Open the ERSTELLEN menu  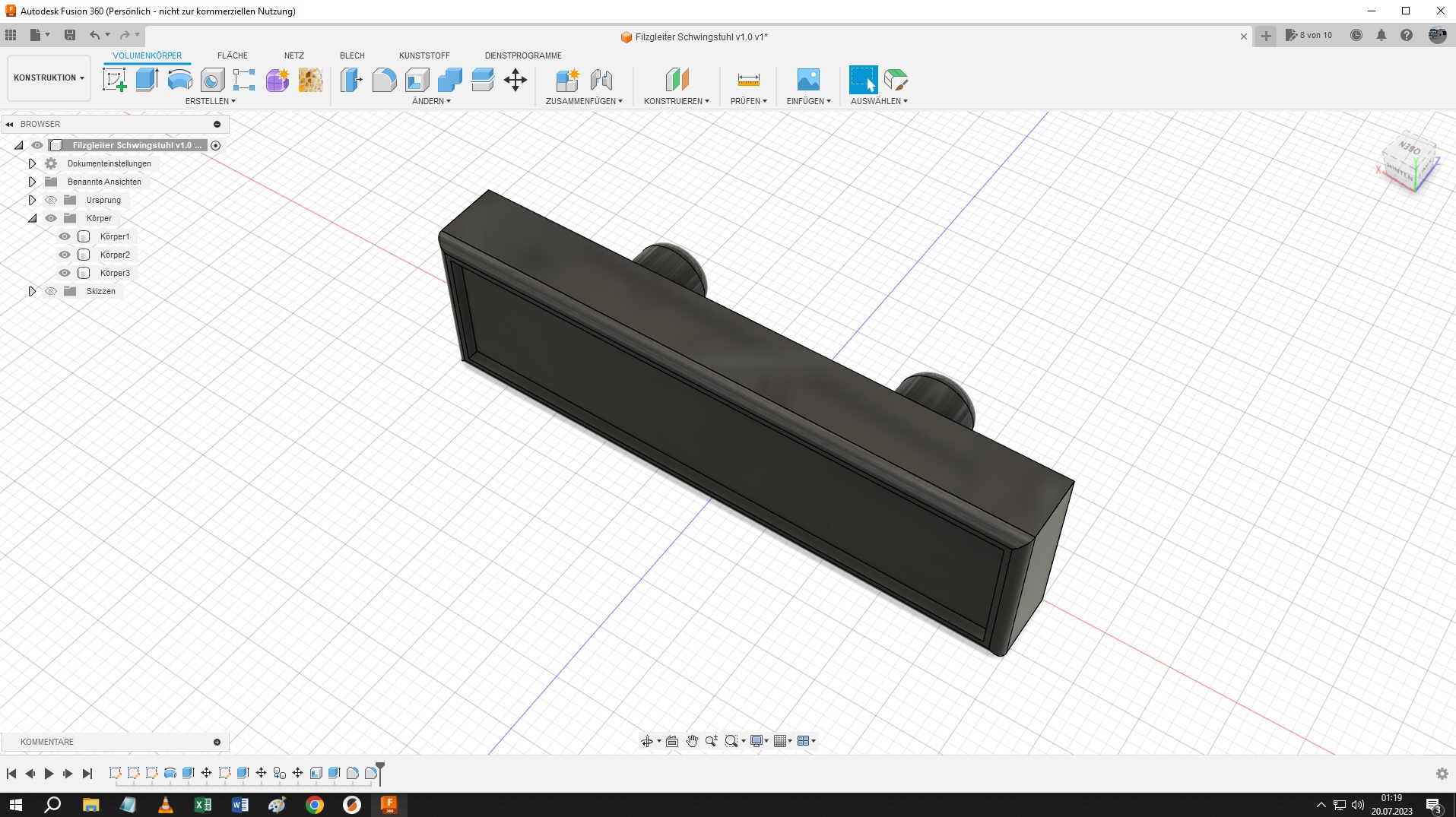click(210, 101)
